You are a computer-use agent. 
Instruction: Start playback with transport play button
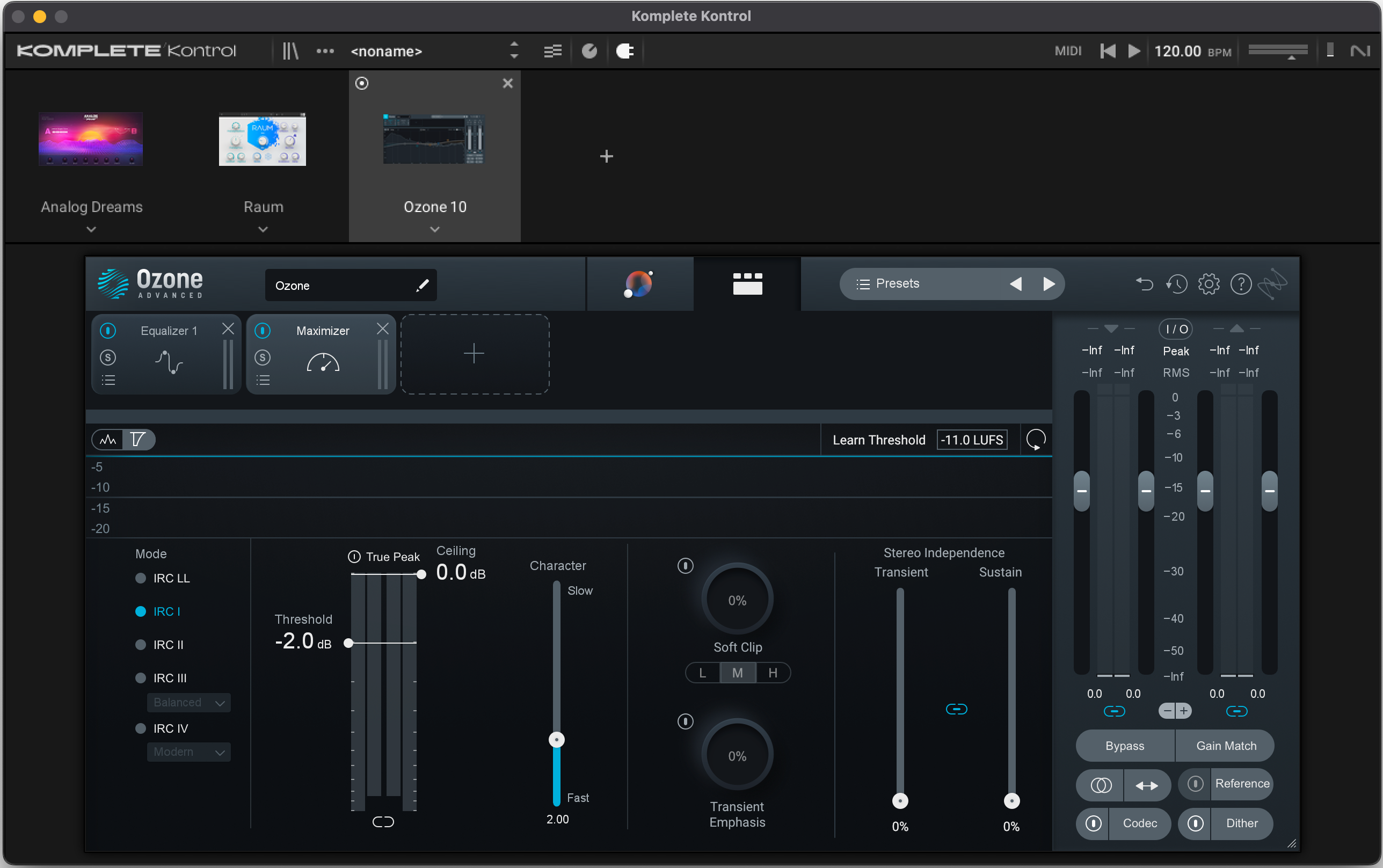point(1134,51)
